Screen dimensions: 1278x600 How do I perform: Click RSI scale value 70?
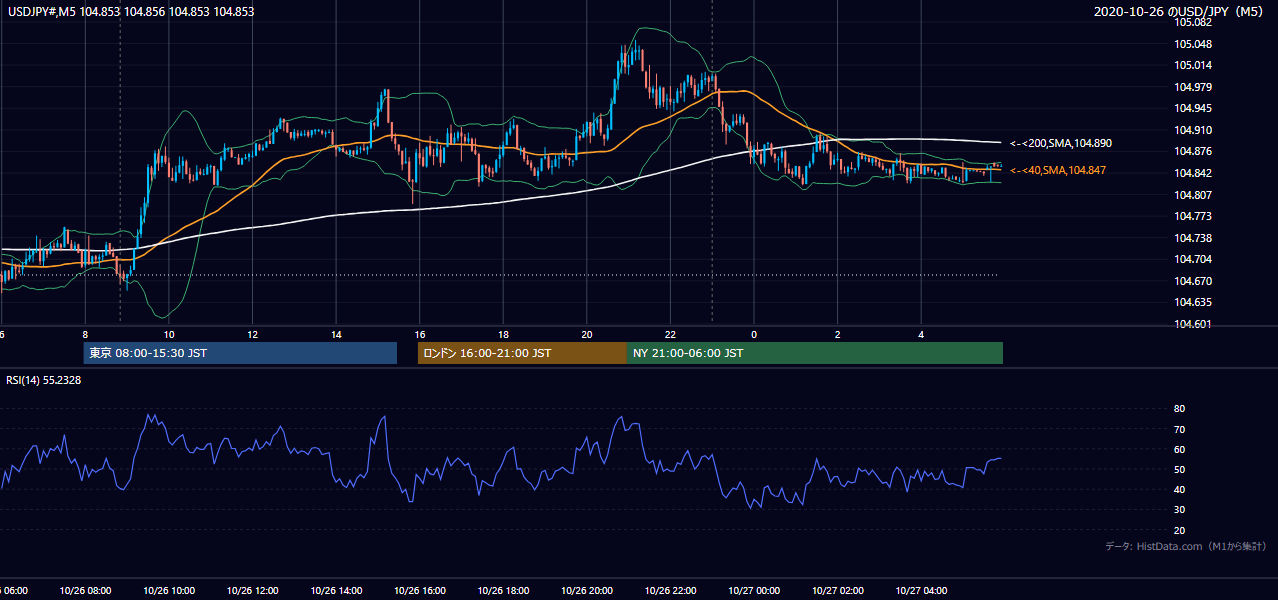click(1180, 429)
